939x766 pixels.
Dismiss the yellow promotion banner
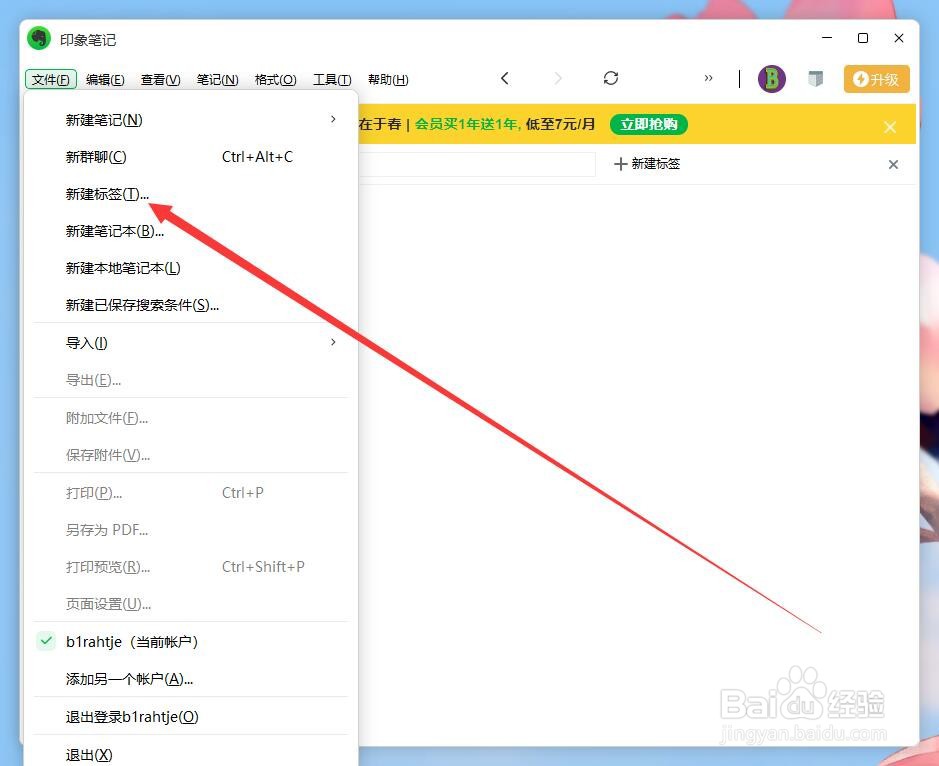point(890,127)
